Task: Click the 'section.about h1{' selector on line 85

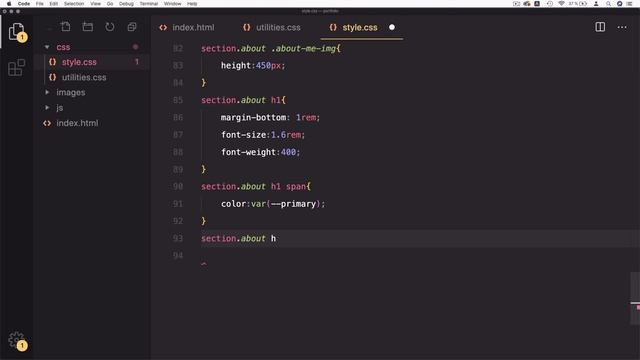Action: coord(243,100)
